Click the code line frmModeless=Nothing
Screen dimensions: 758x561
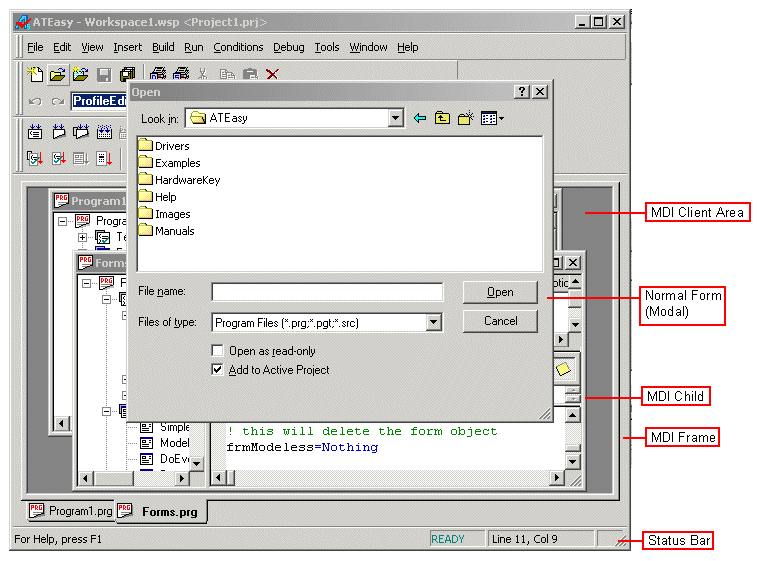point(302,447)
